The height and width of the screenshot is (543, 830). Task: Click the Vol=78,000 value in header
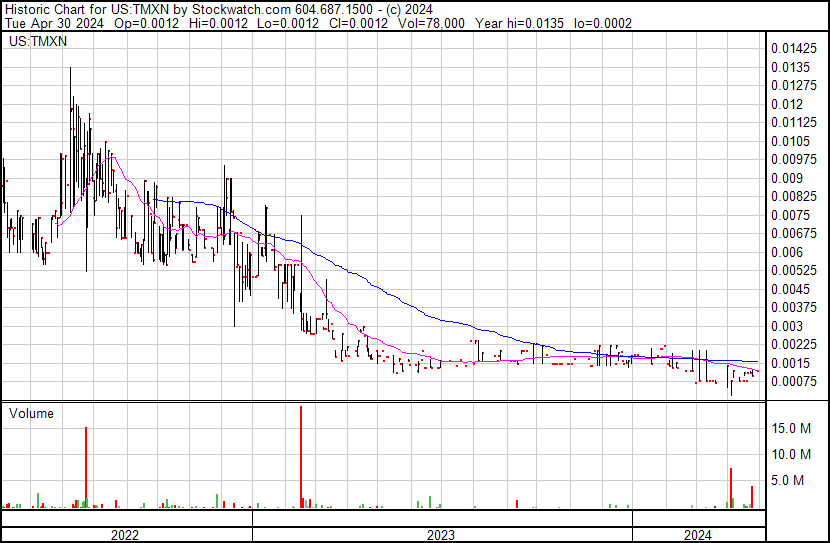(431, 23)
